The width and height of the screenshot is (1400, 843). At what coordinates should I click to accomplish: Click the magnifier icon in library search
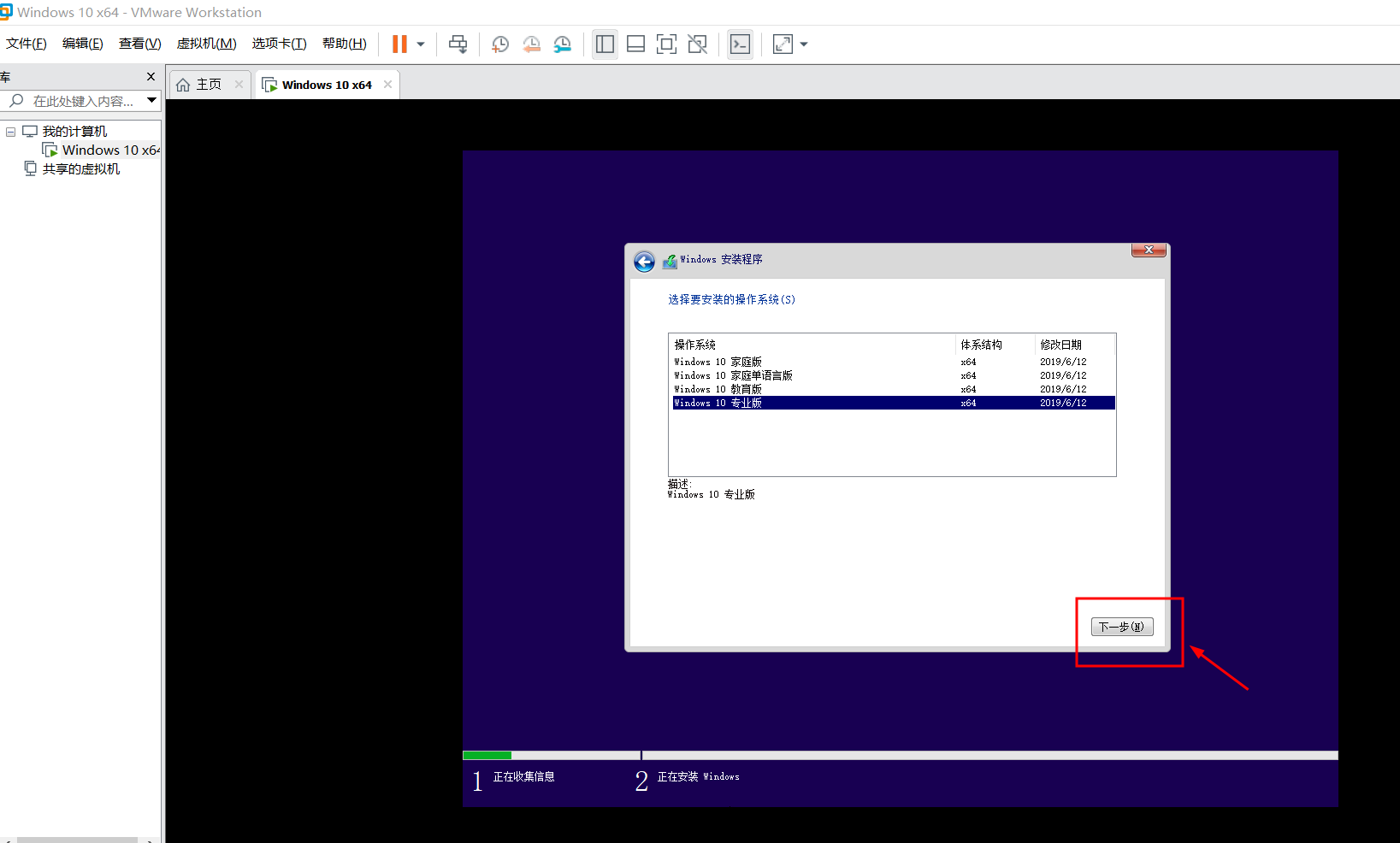15,101
